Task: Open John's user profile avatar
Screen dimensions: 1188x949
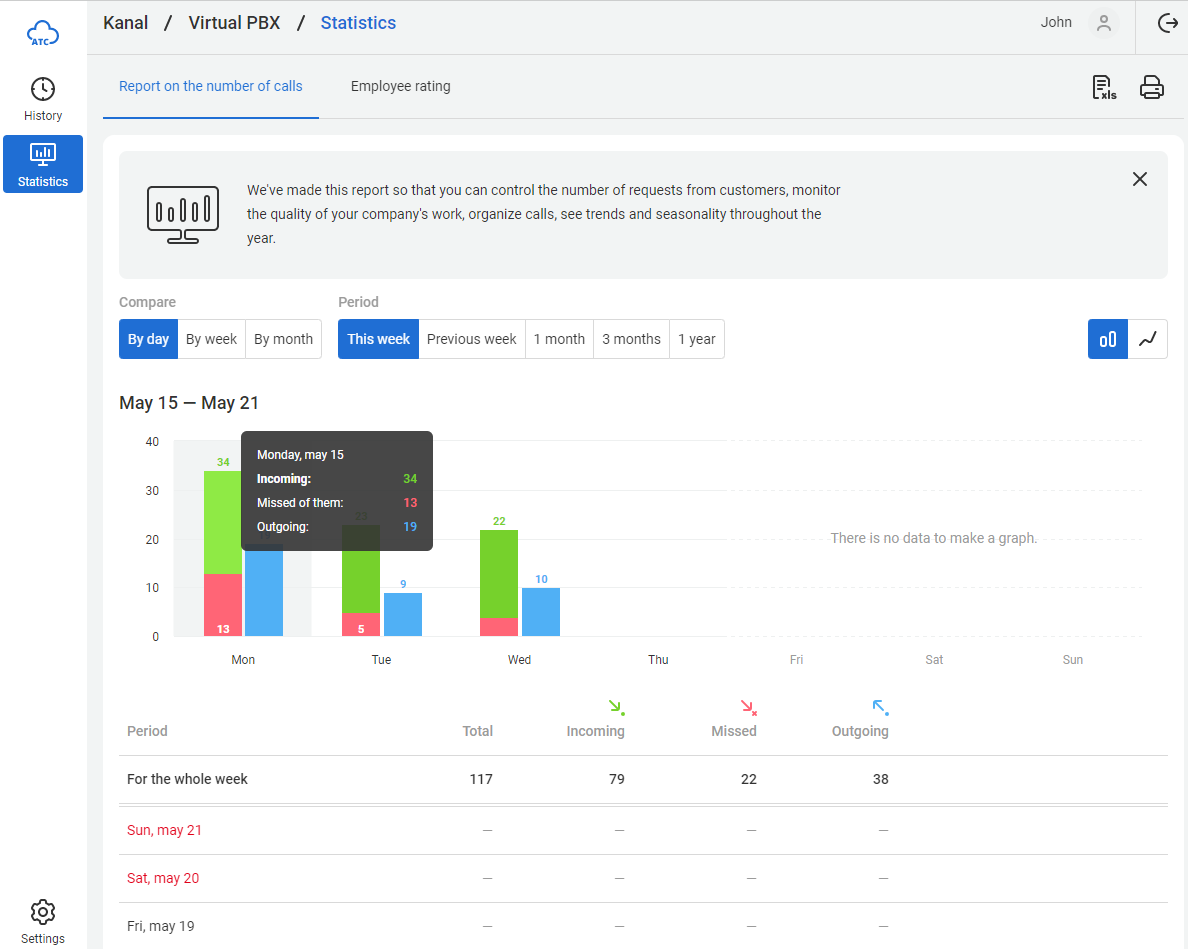Action: click(1103, 23)
